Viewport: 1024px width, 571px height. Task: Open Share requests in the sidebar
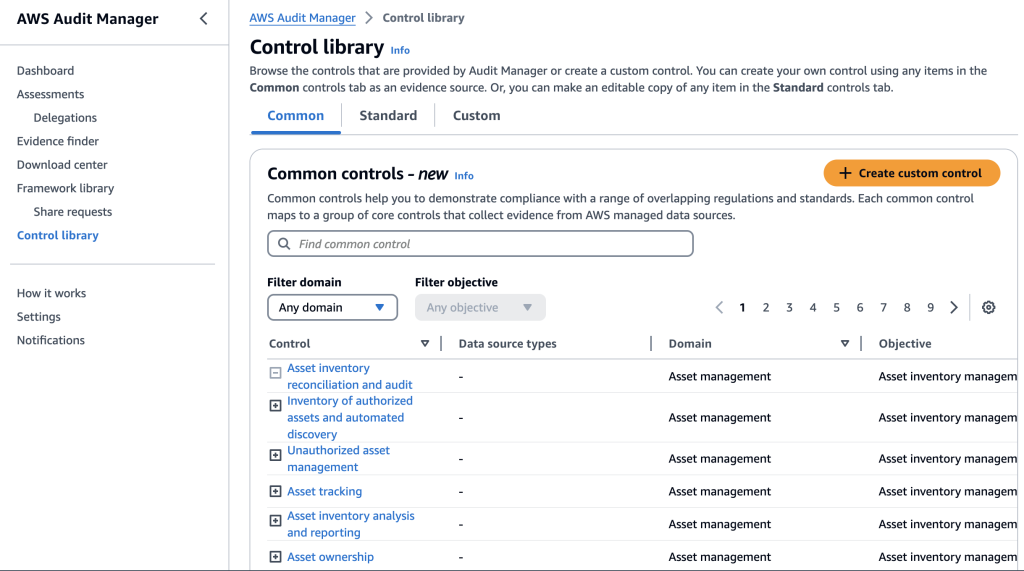[72, 212]
